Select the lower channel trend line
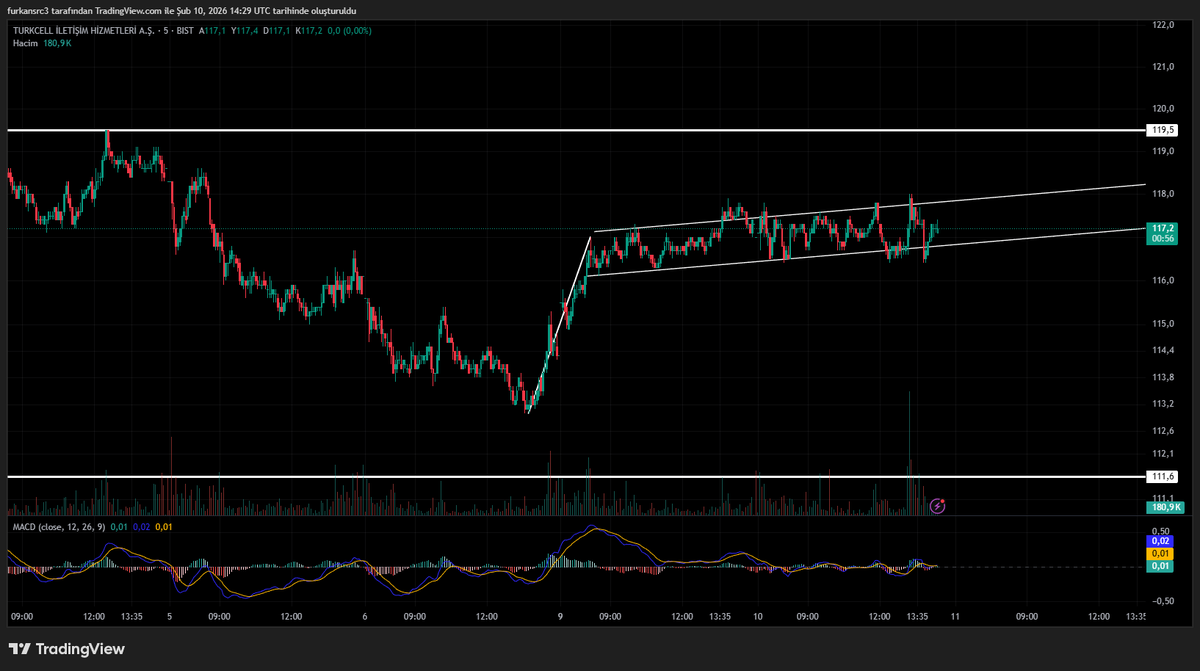Viewport: 1200px width, 671px height. pyautogui.click(x=865, y=252)
